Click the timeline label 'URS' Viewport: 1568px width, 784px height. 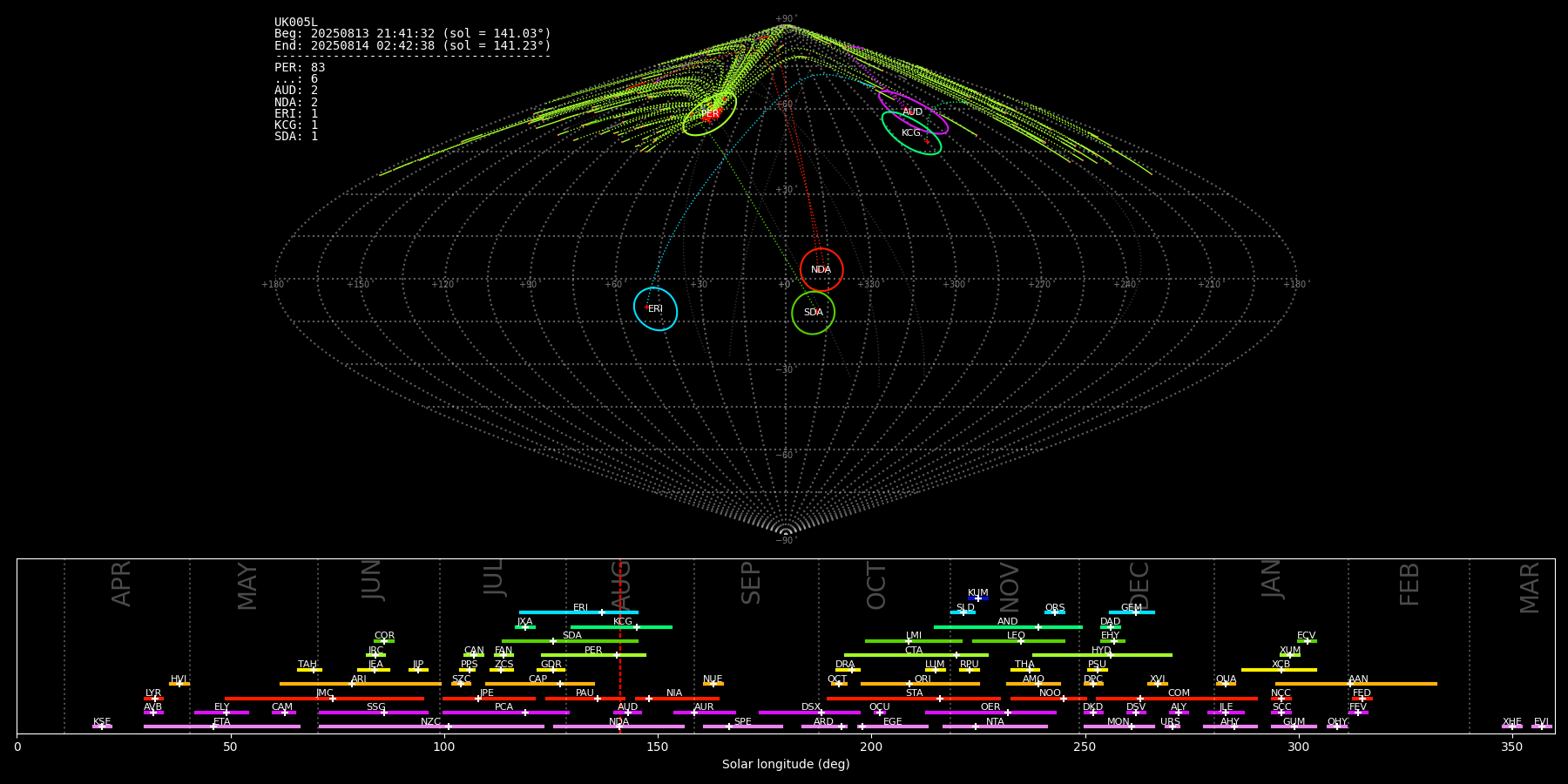pos(1170,722)
